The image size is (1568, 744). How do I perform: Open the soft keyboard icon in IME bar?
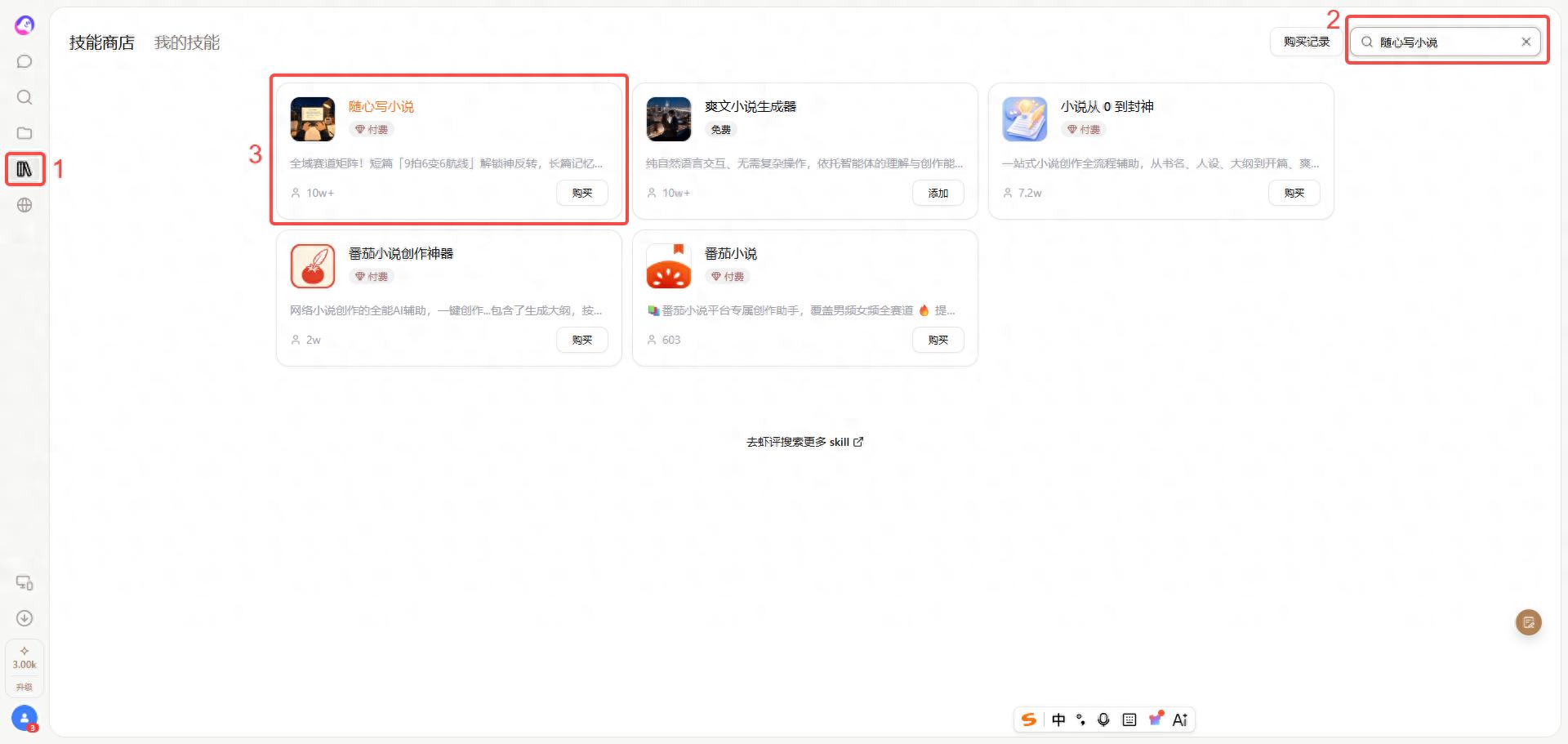(x=1129, y=719)
